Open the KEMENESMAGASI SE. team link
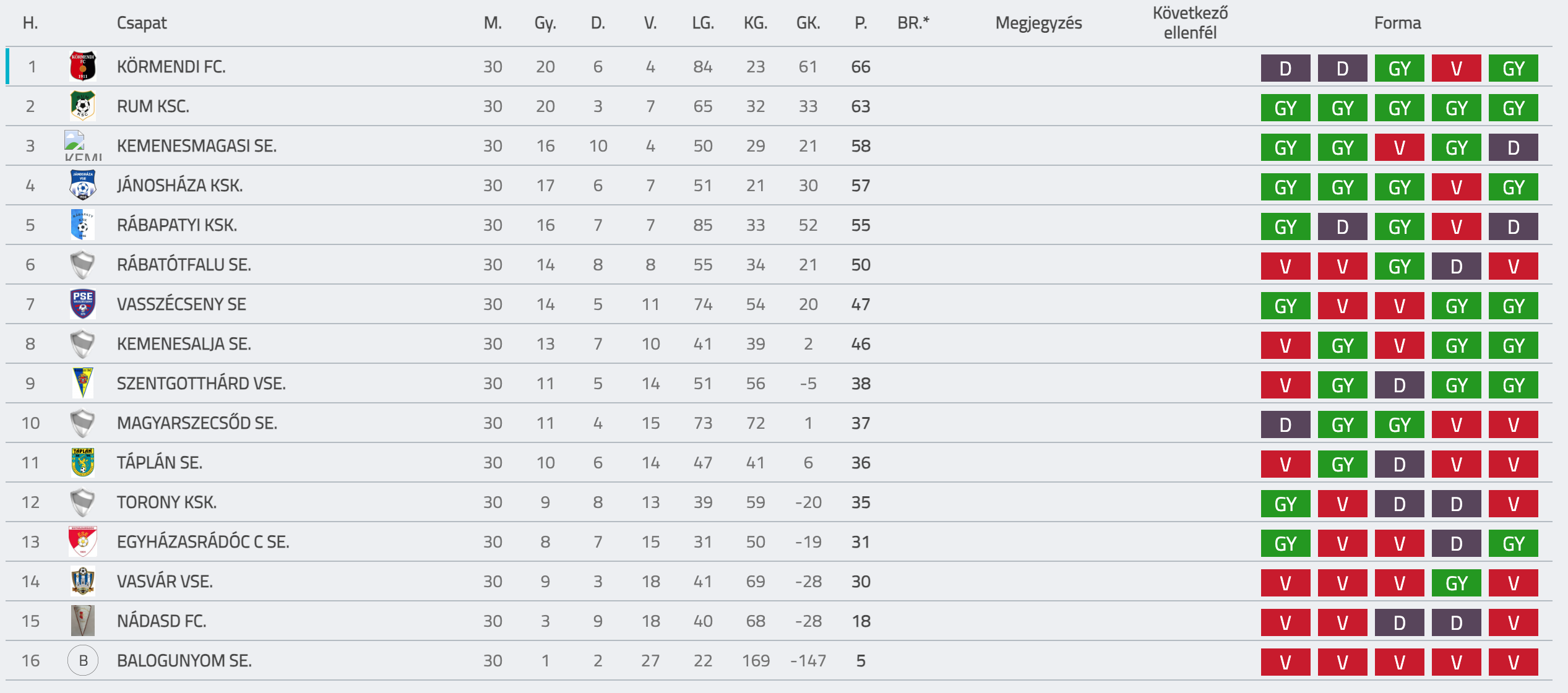Viewport: 1568px width, 693px height. pos(197,146)
